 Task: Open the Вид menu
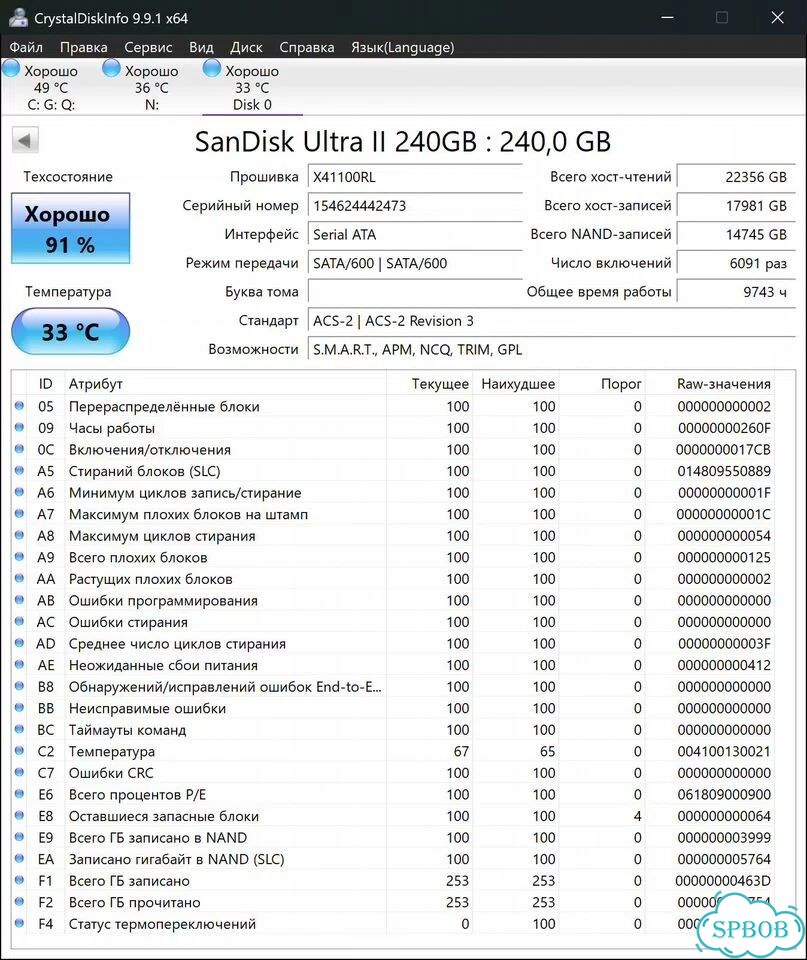click(201, 47)
